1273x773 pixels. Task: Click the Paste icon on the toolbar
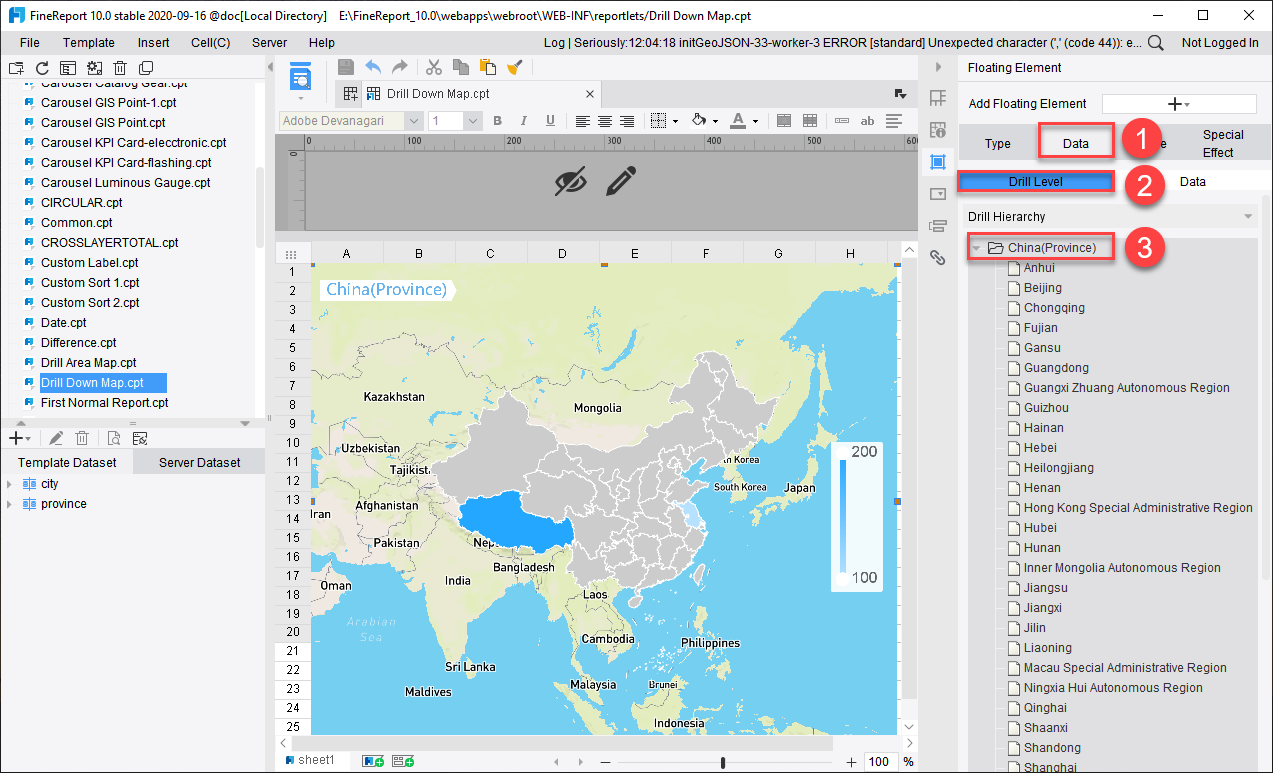488,67
